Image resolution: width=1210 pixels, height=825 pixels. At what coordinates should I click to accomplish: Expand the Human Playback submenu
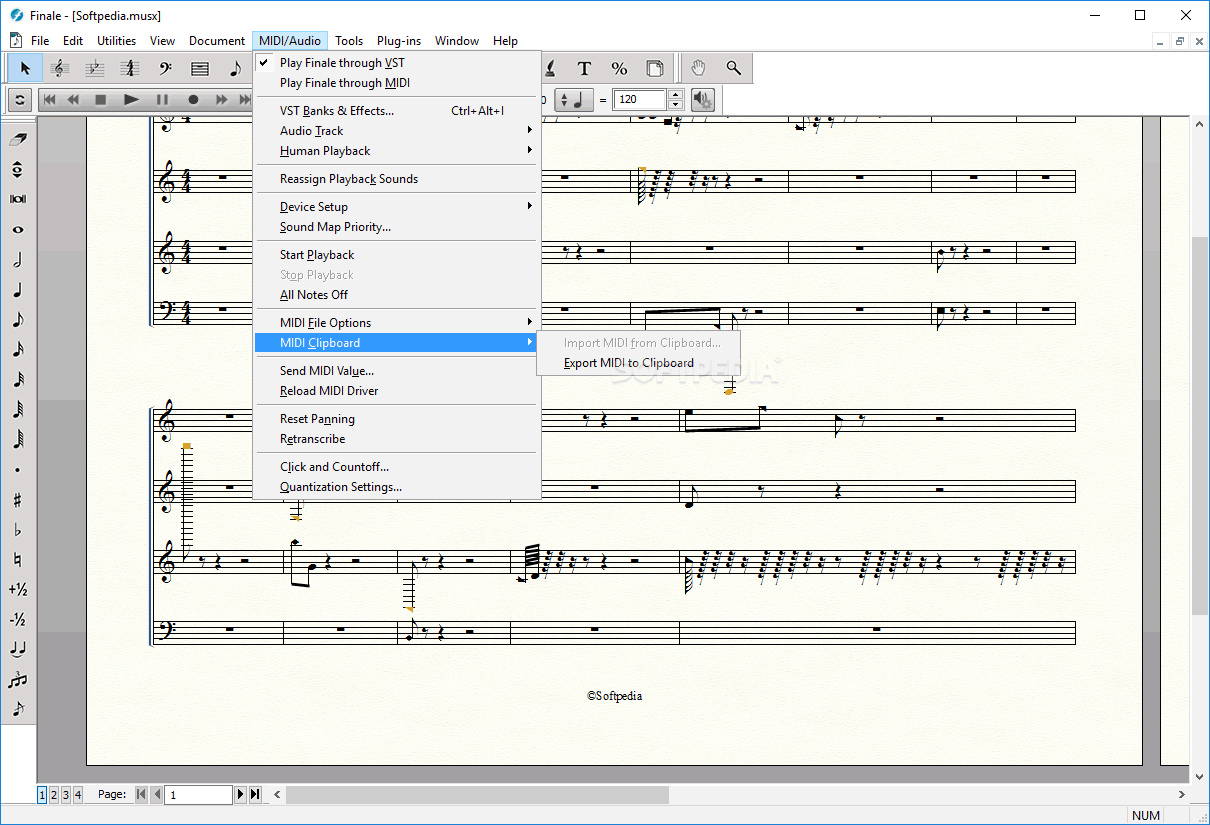tap(397, 151)
